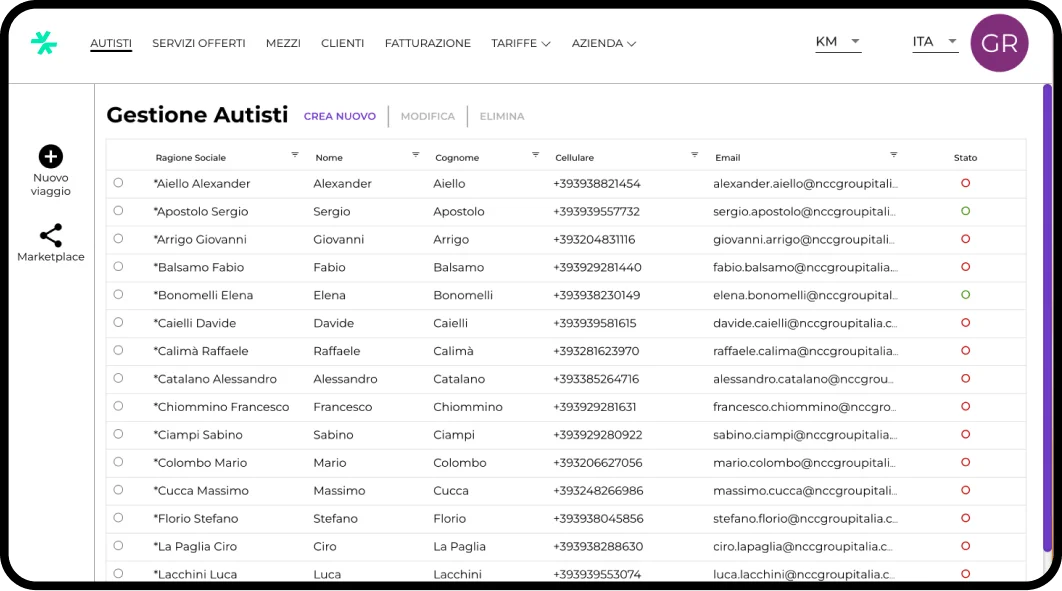Screen dimensions: 1062x591
Task: Open filter icon for Nome column
Action: tap(415, 155)
